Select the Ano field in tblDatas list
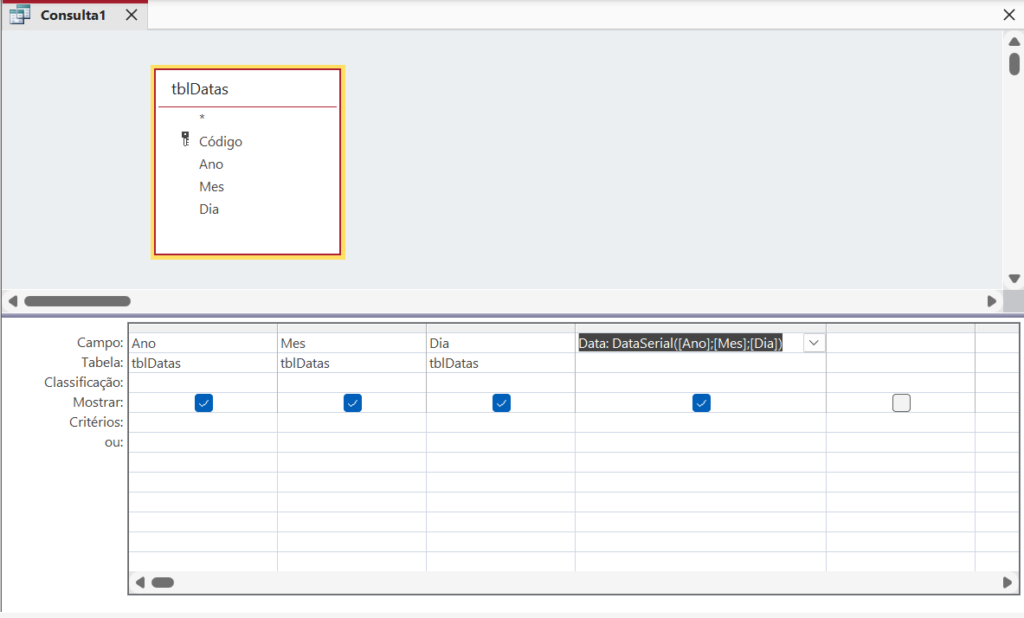This screenshot has width=1024, height=618. [x=211, y=164]
